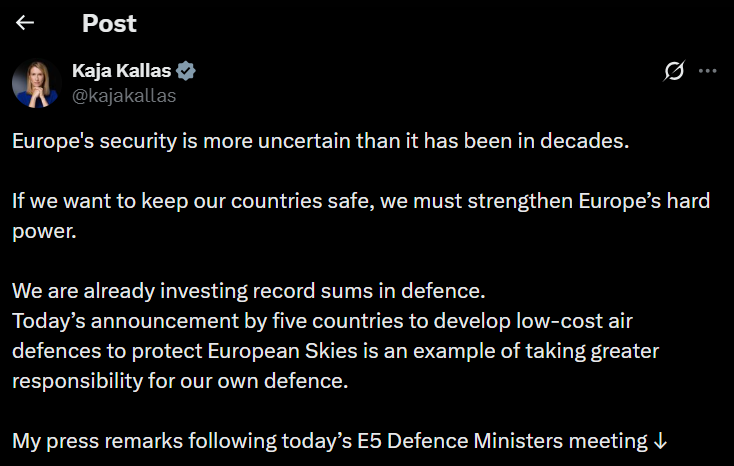This screenshot has width=734, height=466.
Task: Click the down arrow after 'meeting'
Action: pos(660,440)
